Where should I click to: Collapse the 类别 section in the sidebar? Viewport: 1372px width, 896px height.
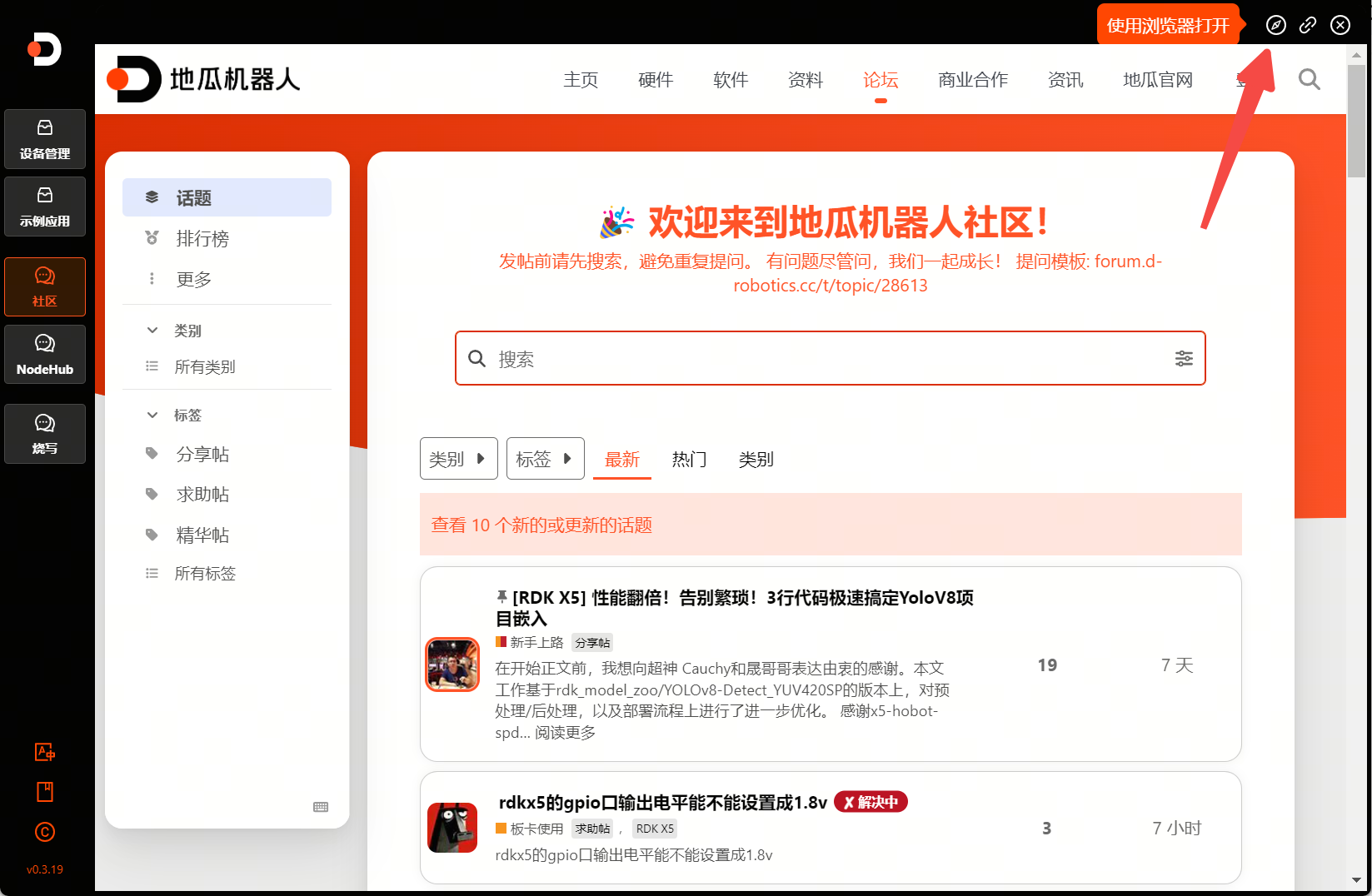[x=152, y=330]
